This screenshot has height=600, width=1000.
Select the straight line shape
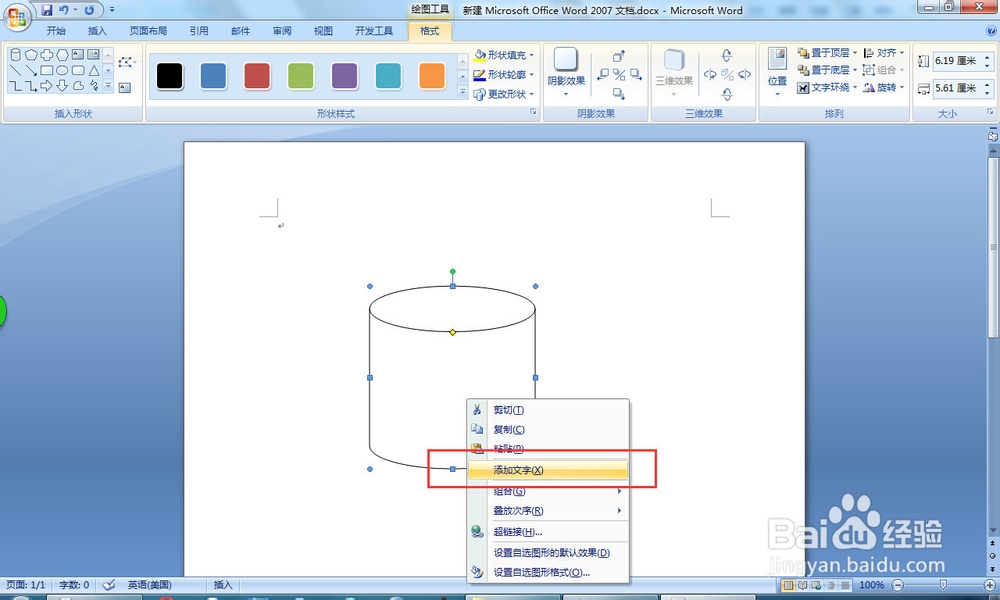coord(16,70)
